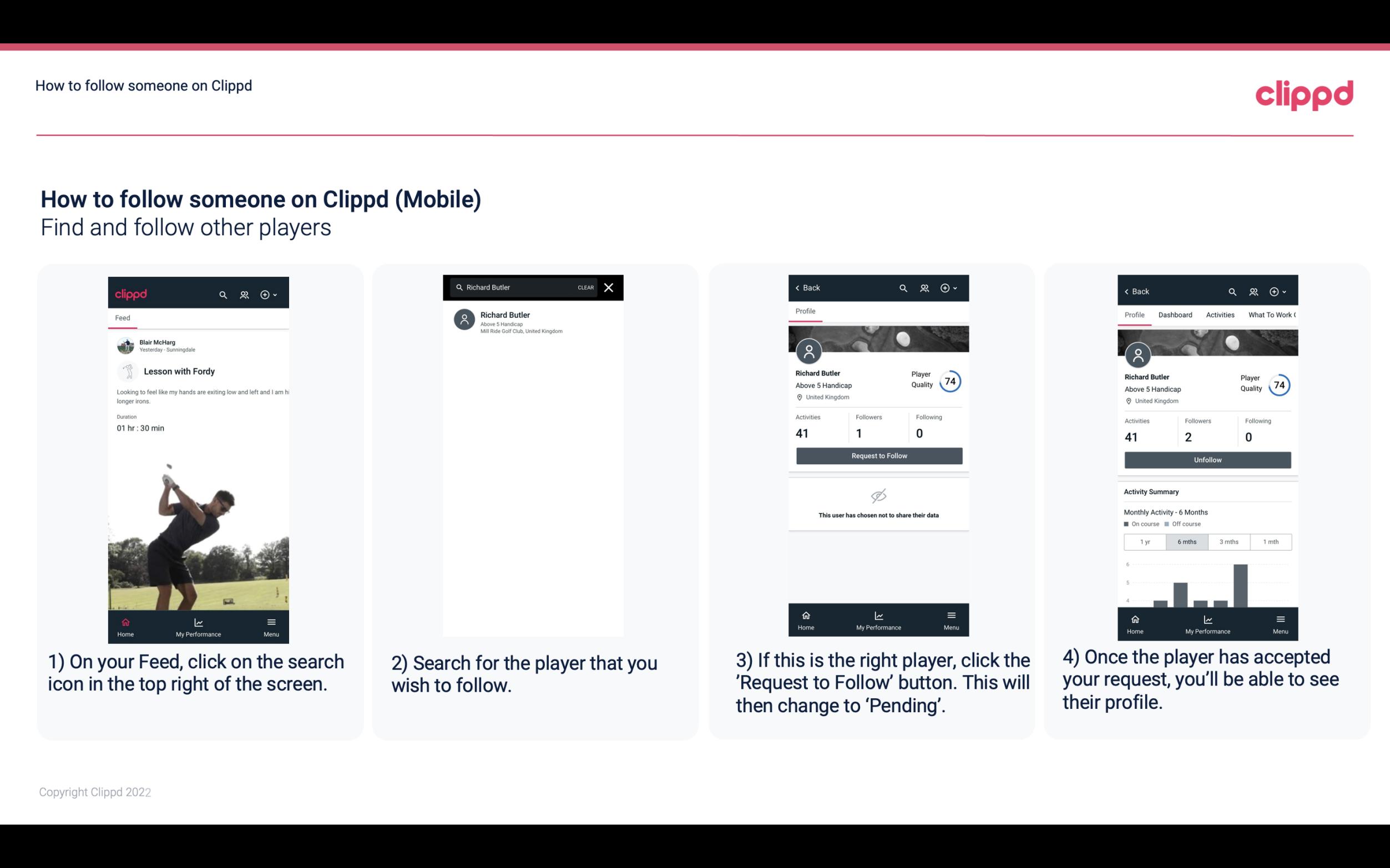Expand the 1 year activity time range
Image resolution: width=1390 pixels, height=868 pixels.
coord(1145,541)
